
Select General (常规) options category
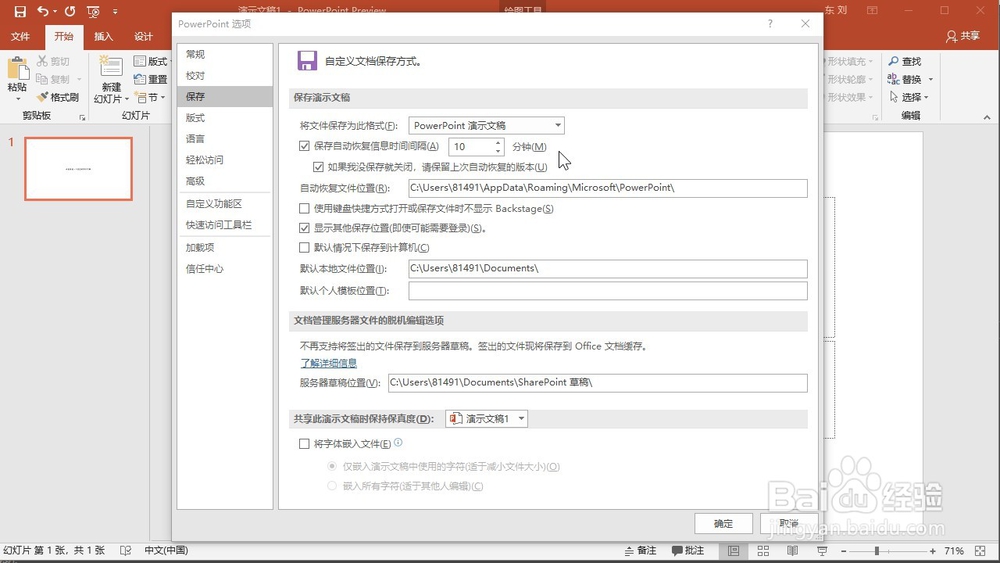(x=224, y=54)
